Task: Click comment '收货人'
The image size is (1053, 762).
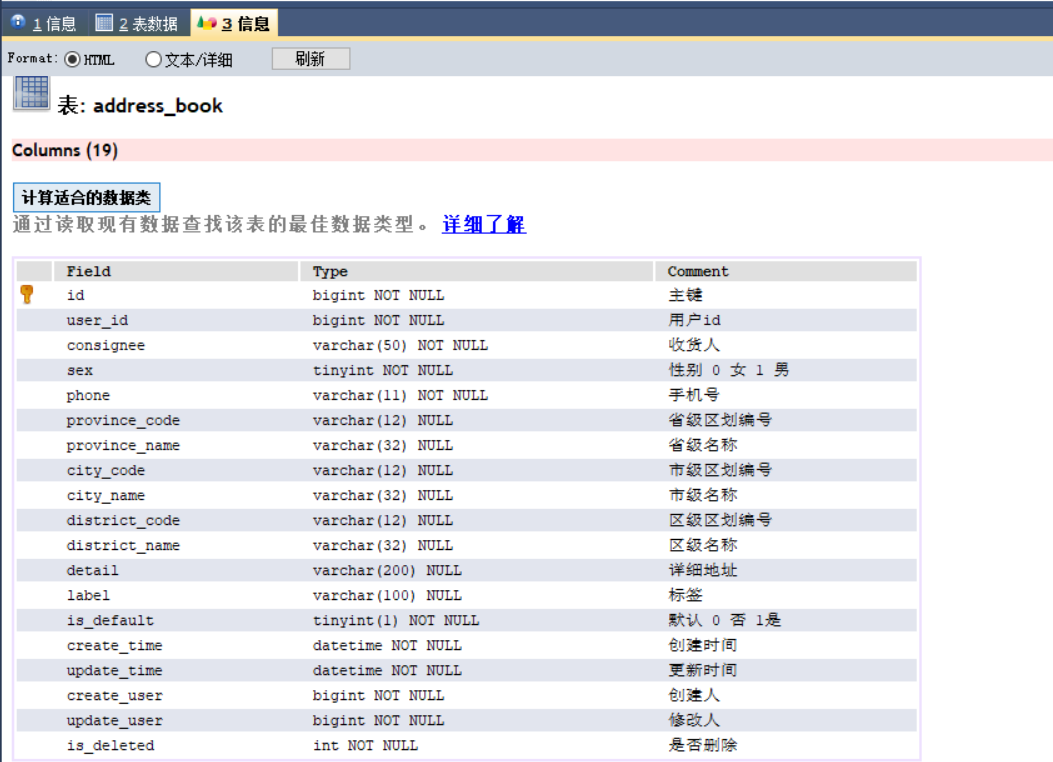Action: pos(694,345)
